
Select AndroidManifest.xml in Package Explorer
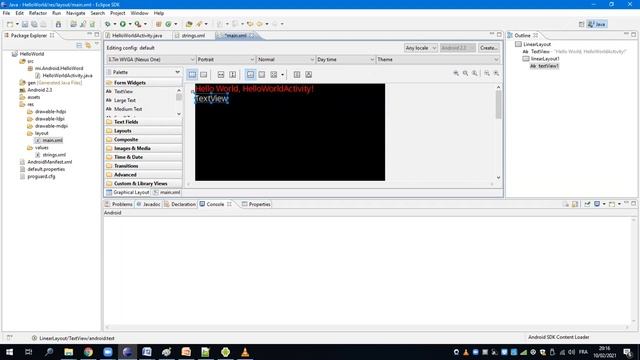point(49,162)
